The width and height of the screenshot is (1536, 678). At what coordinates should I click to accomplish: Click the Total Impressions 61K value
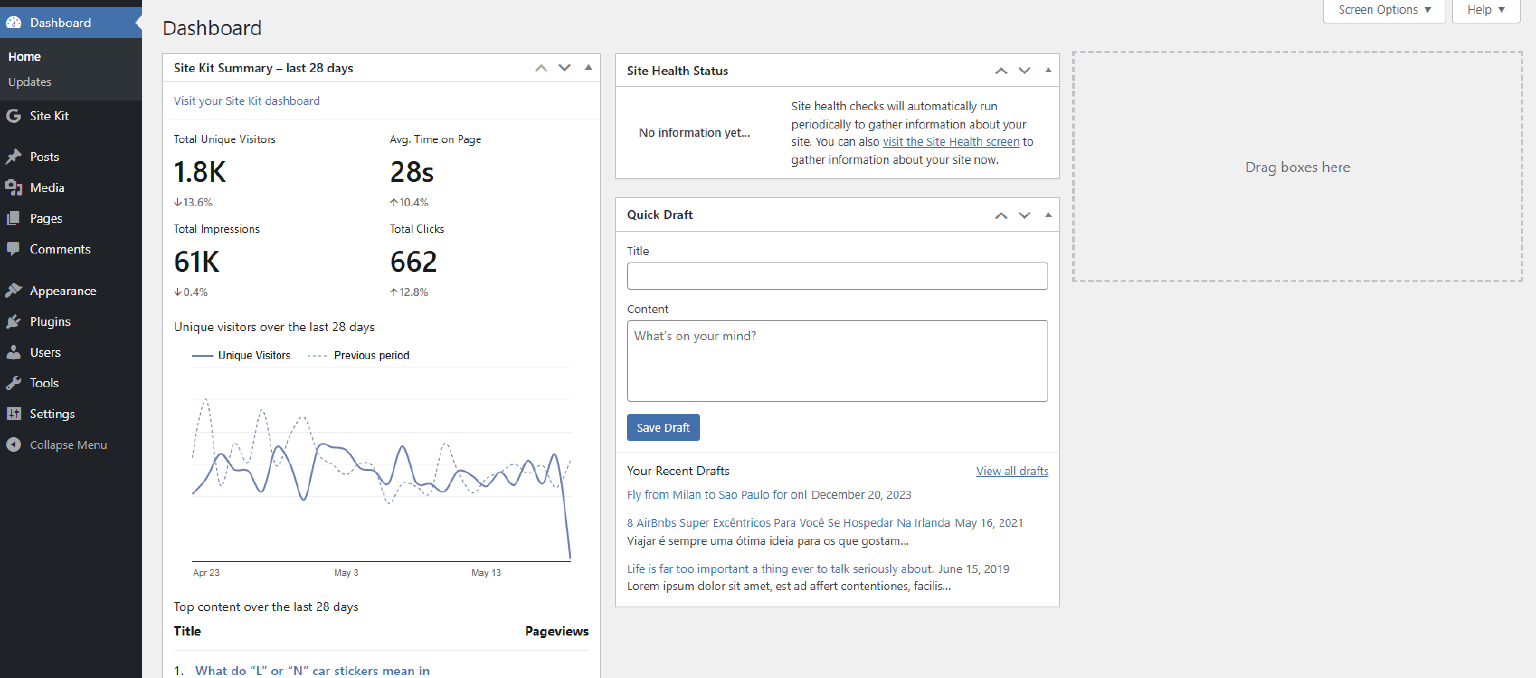click(197, 262)
